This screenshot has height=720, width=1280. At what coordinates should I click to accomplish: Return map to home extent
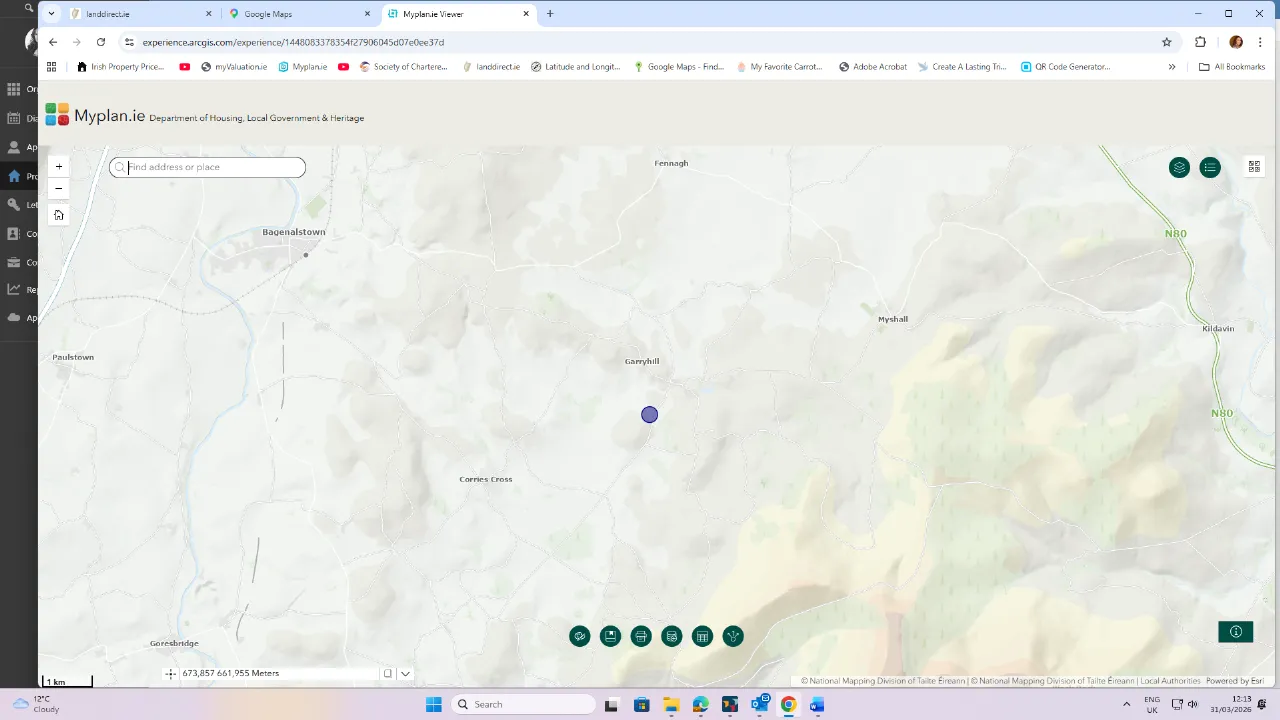59,215
